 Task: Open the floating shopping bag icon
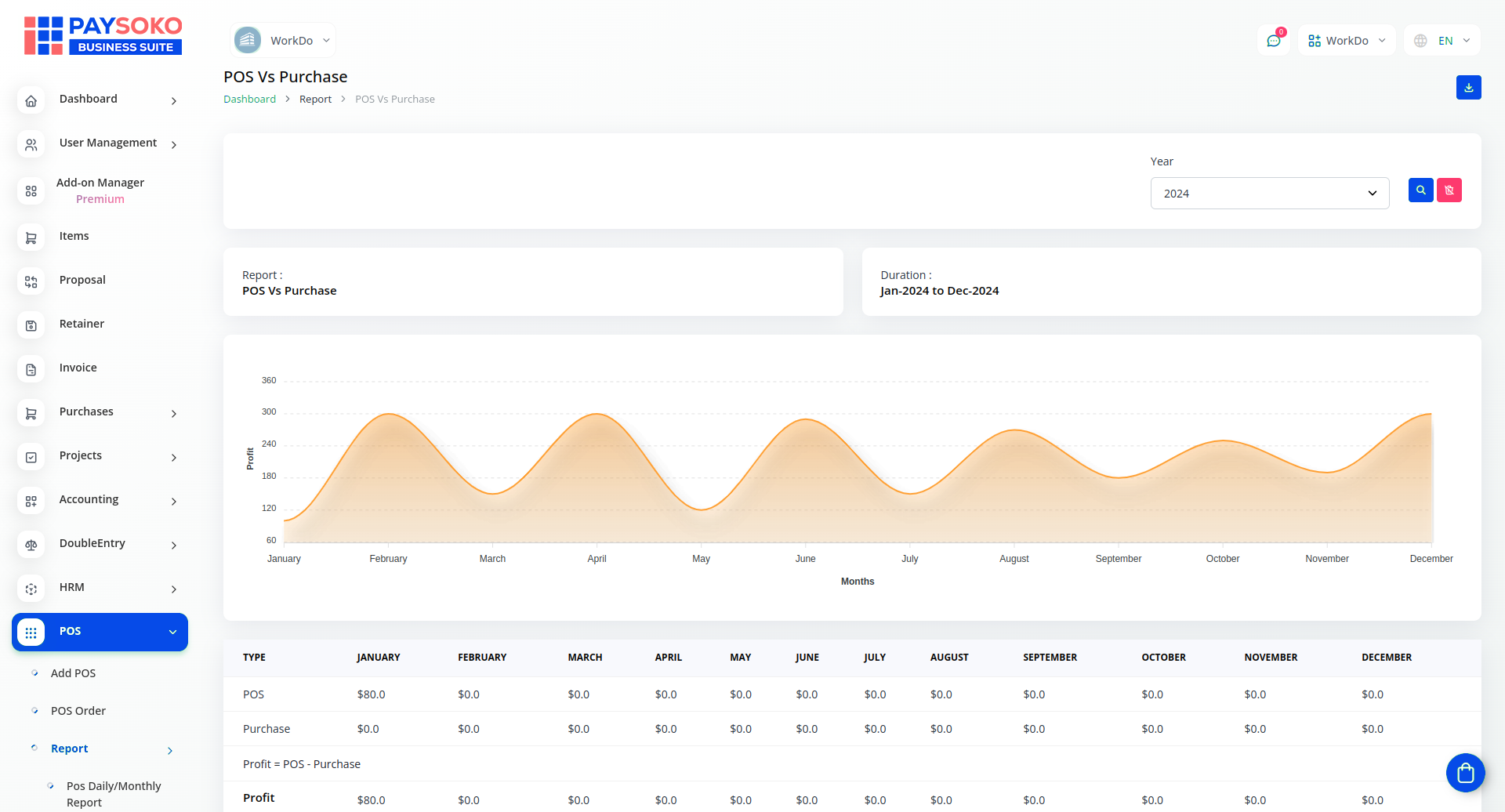pos(1465,774)
